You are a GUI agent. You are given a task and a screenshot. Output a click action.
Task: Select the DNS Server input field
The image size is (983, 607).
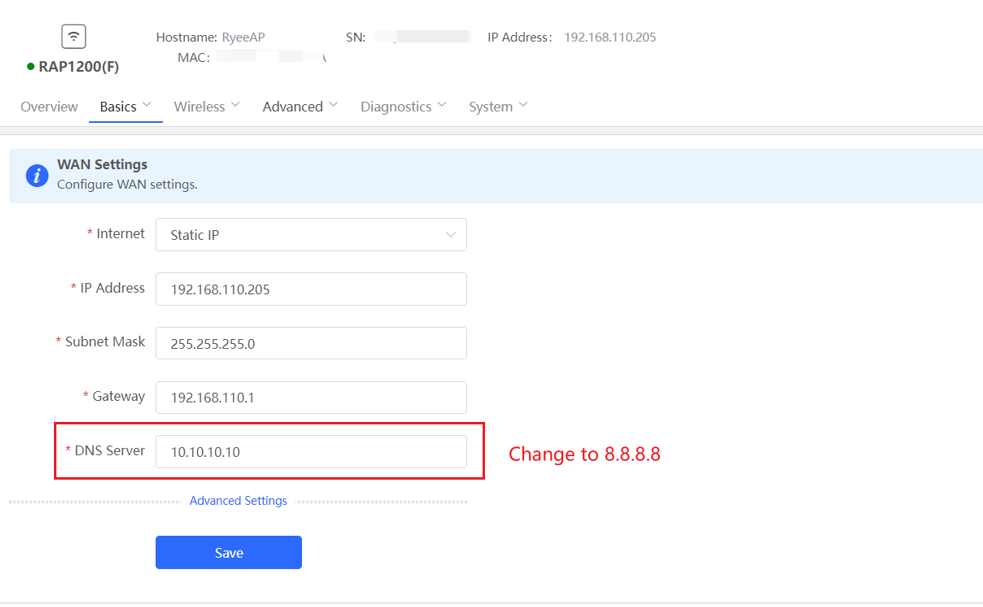(311, 451)
